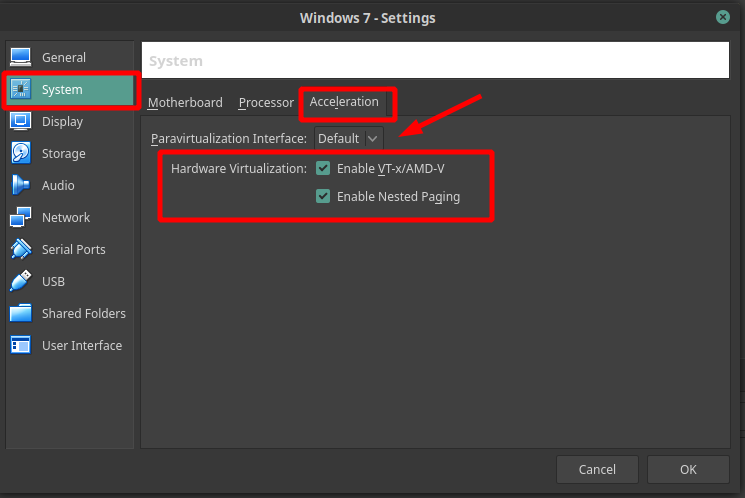
Task: Open USB plug icon
Action: (20, 281)
